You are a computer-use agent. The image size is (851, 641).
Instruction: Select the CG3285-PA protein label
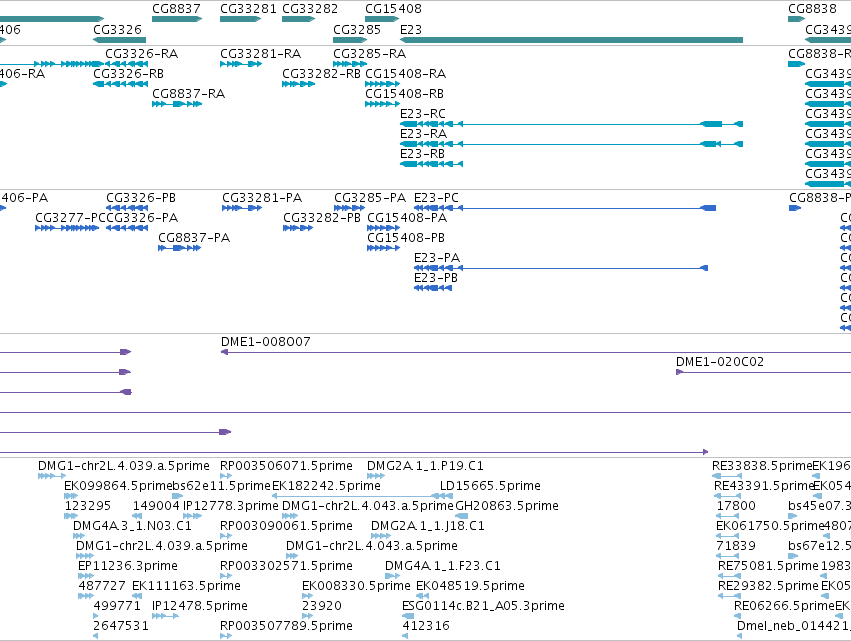[x=370, y=198]
